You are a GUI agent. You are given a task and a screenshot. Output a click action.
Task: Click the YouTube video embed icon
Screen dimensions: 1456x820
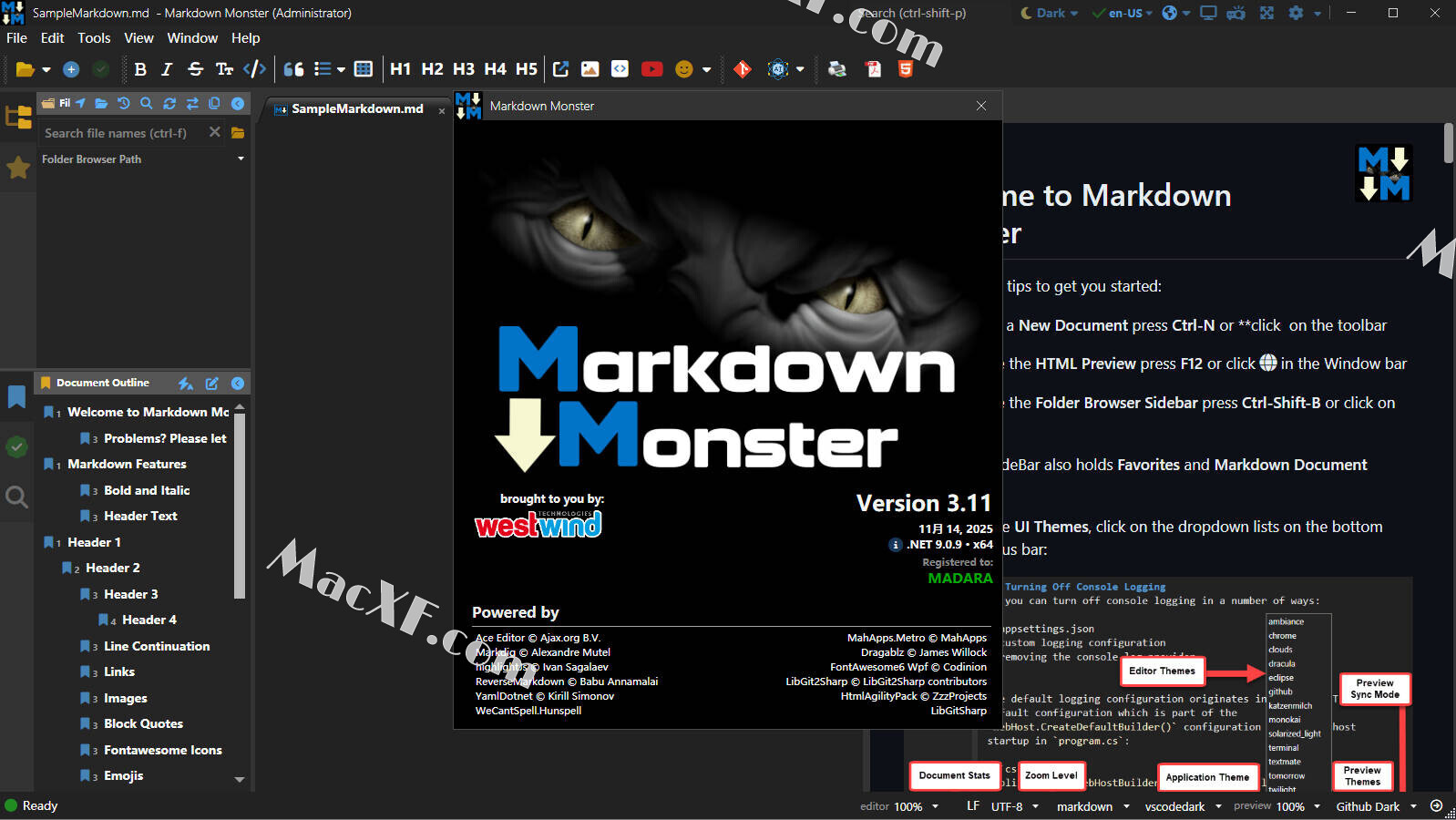pos(651,69)
